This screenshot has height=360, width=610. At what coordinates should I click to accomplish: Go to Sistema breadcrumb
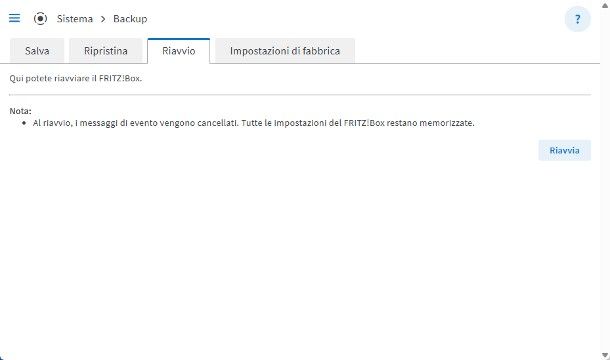click(x=75, y=19)
